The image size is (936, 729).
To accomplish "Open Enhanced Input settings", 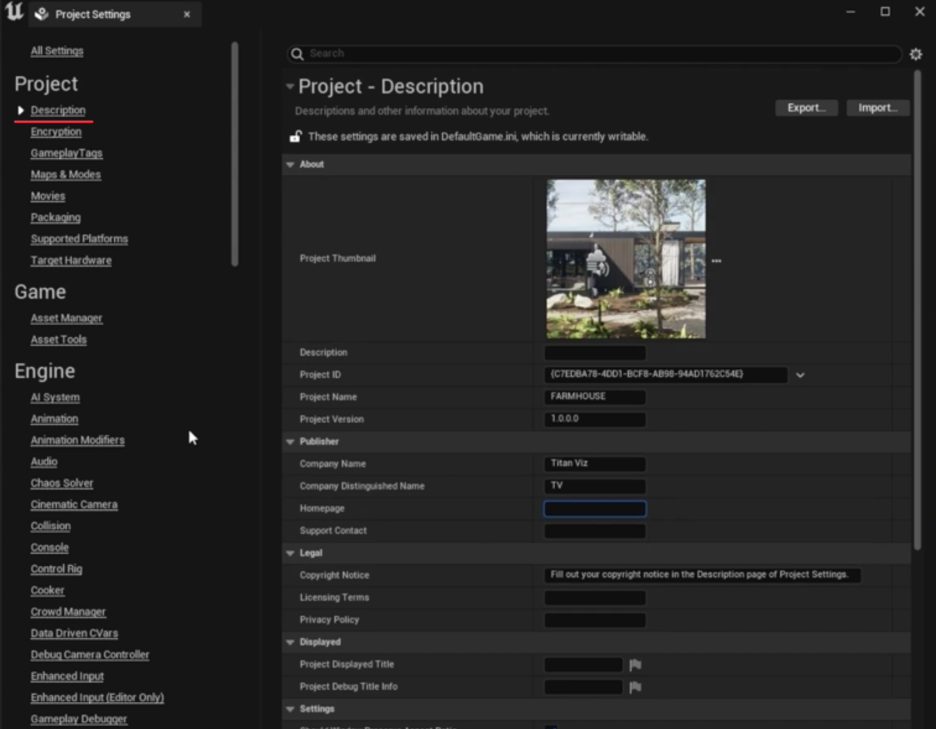I will click(x=67, y=677).
